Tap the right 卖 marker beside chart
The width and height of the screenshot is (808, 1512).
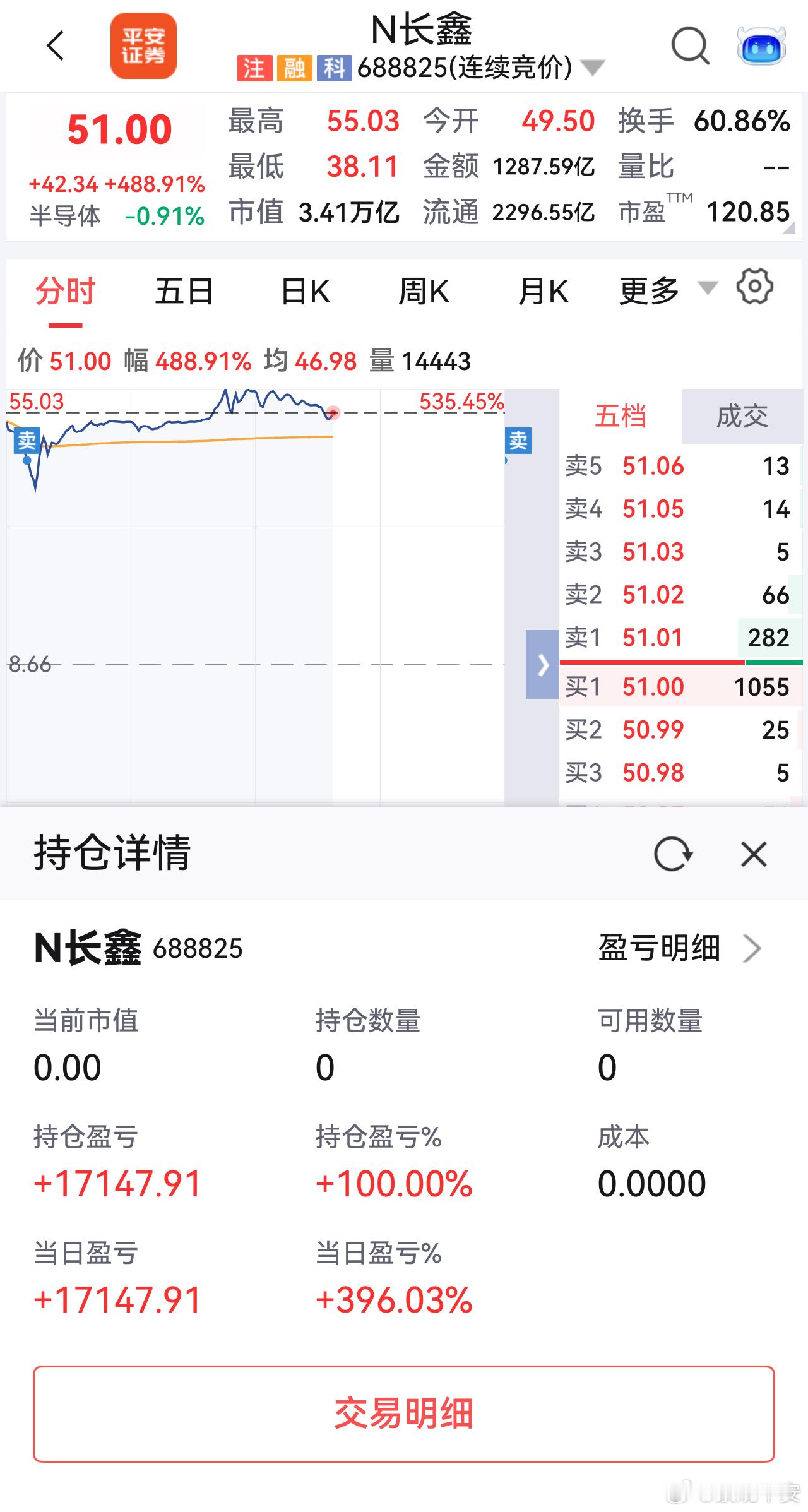coord(518,441)
